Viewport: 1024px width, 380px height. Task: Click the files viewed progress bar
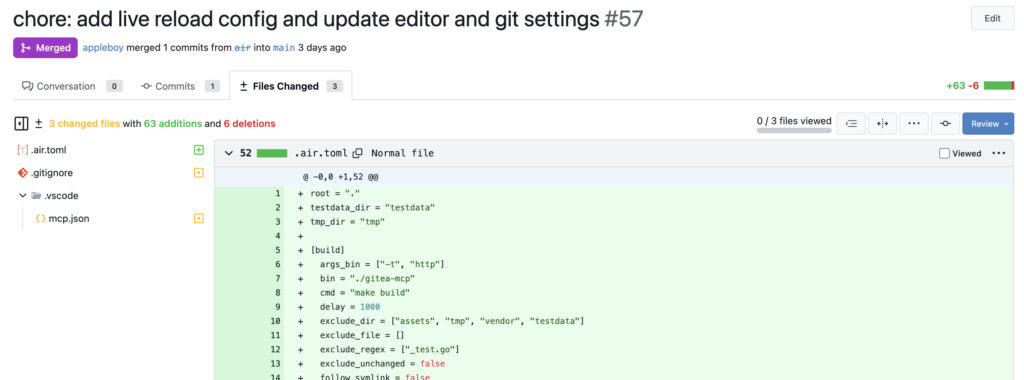pos(794,131)
